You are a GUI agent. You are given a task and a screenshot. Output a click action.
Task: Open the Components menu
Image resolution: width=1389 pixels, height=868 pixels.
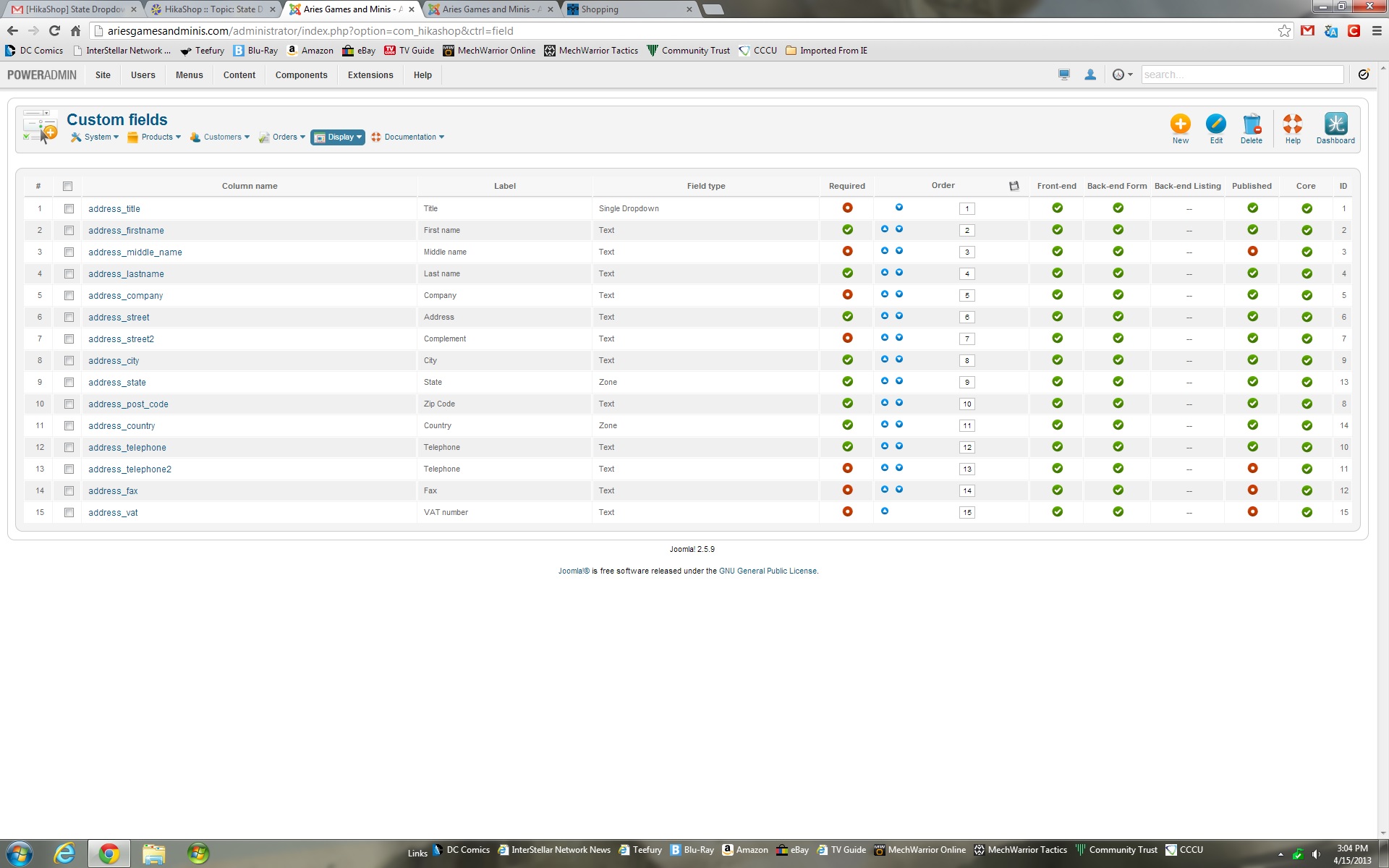(301, 75)
